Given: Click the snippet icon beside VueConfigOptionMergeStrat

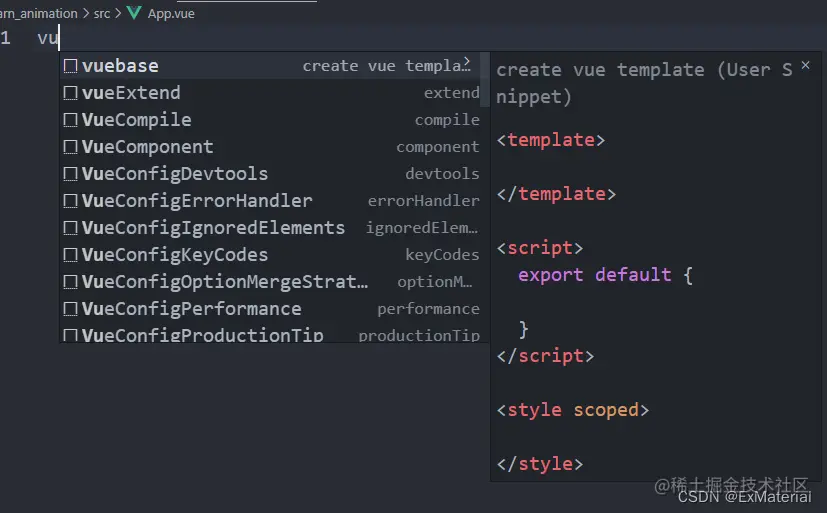Looking at the screenshot, I should [70, 282].
